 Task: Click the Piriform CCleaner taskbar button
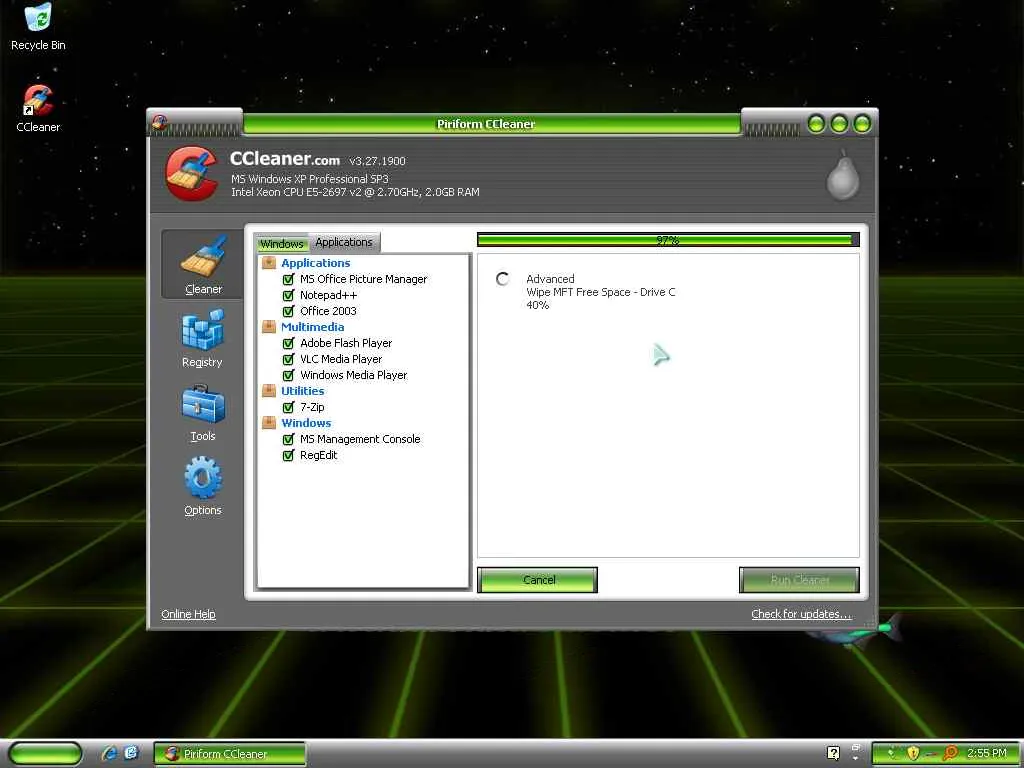[x=230, y=754]
